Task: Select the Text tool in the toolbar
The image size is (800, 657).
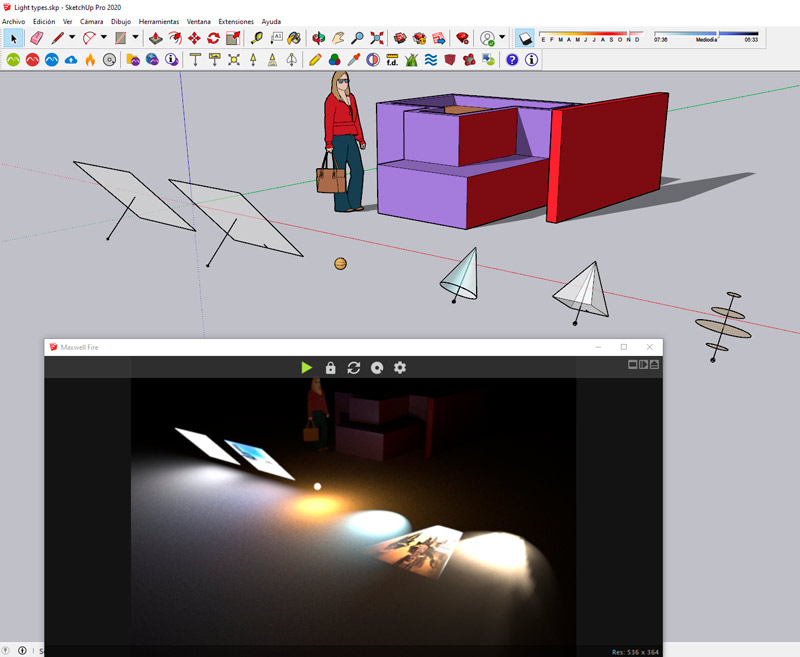Action: [x=280, y=39]
